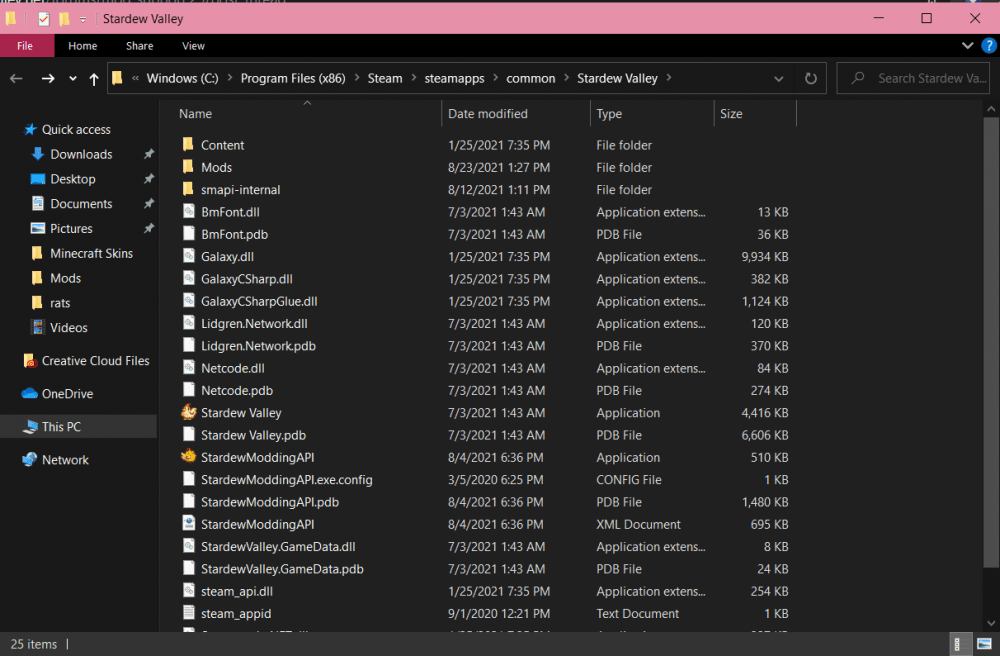This screenshot has height=656, width=1000.
Task: Refresh the Stardew Valley folder
Action: (811, 78)
